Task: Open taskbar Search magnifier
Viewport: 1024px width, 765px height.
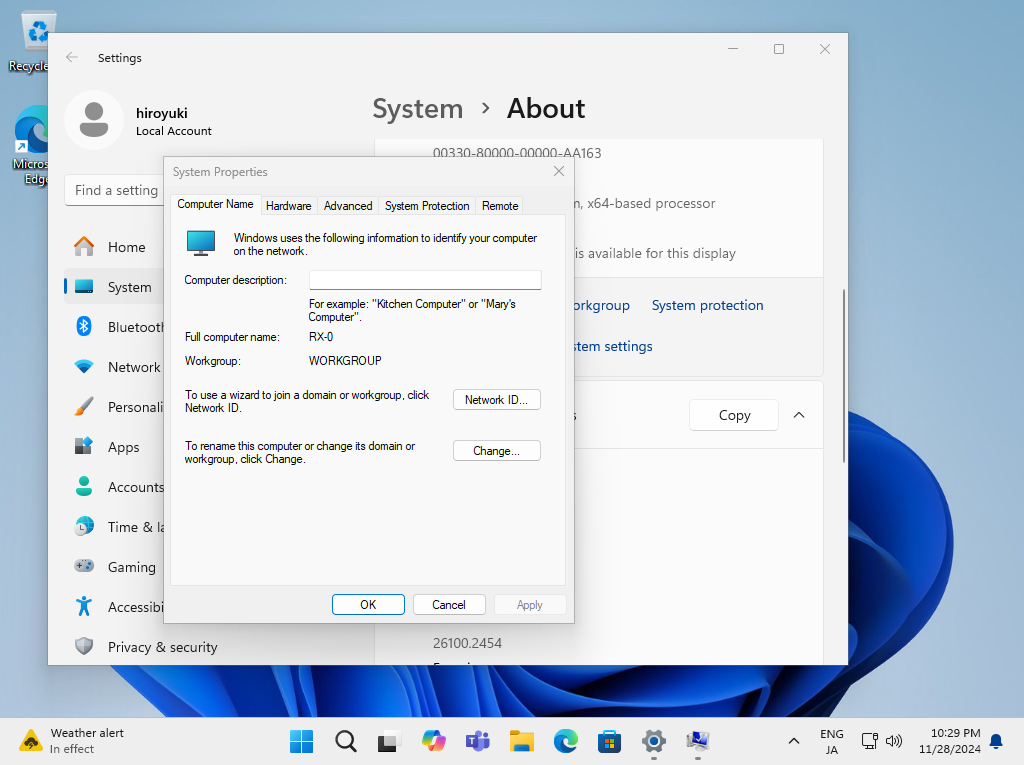Action: point(345,741)
